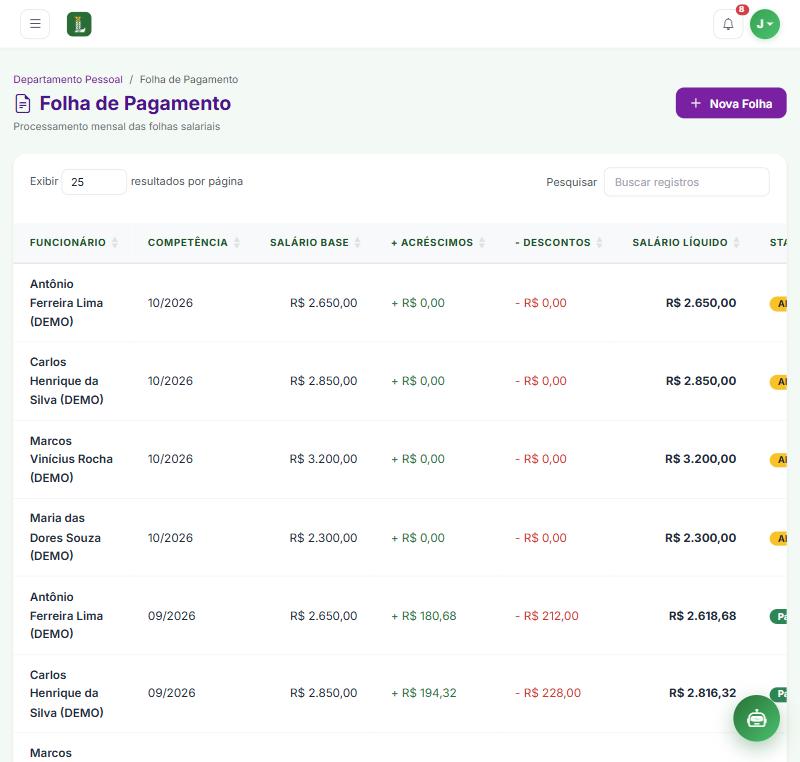The height and width of the screenshot is (762, 800).
Task: Click status badge of Carlos Henrique 10/2026
Action: coord(779,382)
